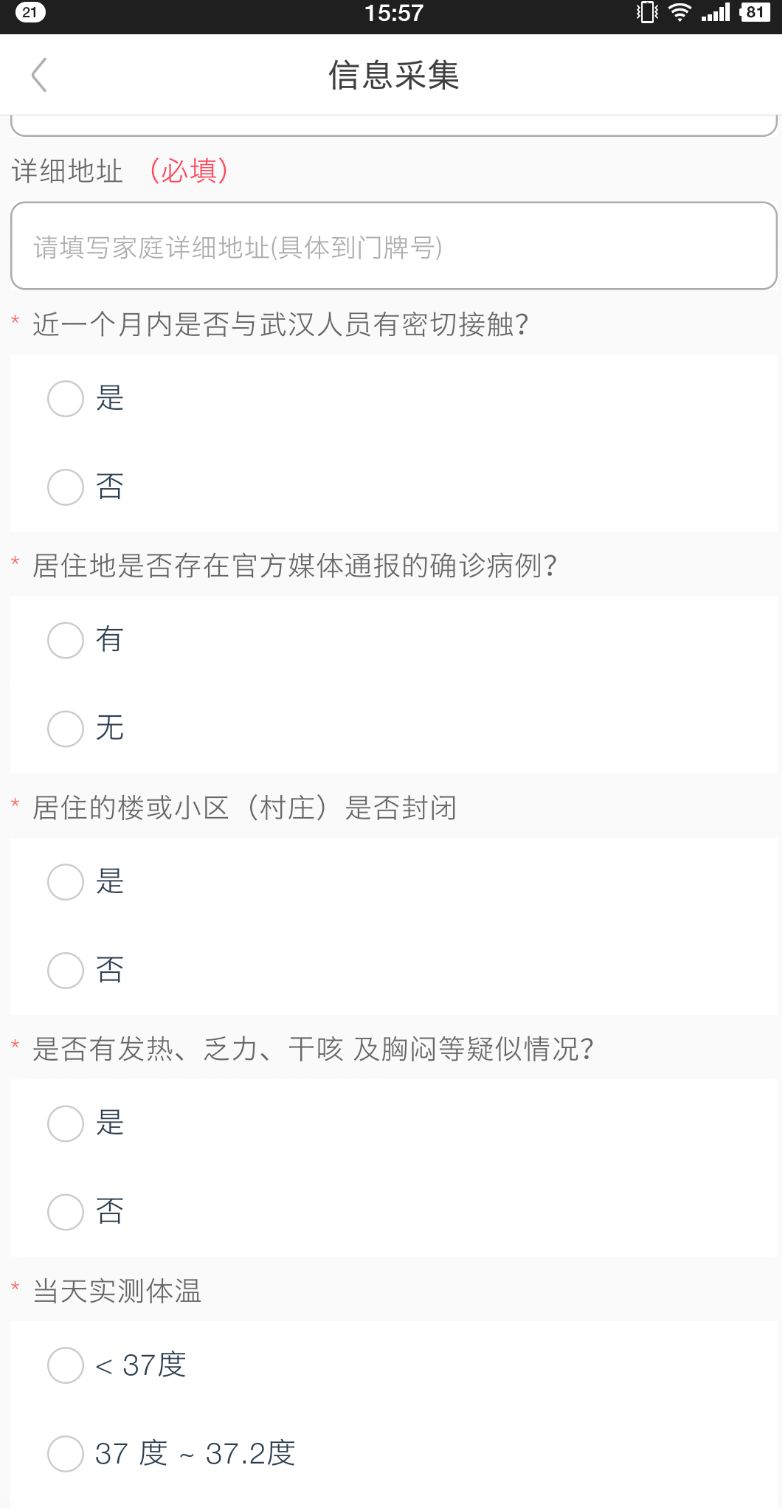782x1508 pixels.
Task: Tap the notification badge showing 21
Action: (31, 13)
